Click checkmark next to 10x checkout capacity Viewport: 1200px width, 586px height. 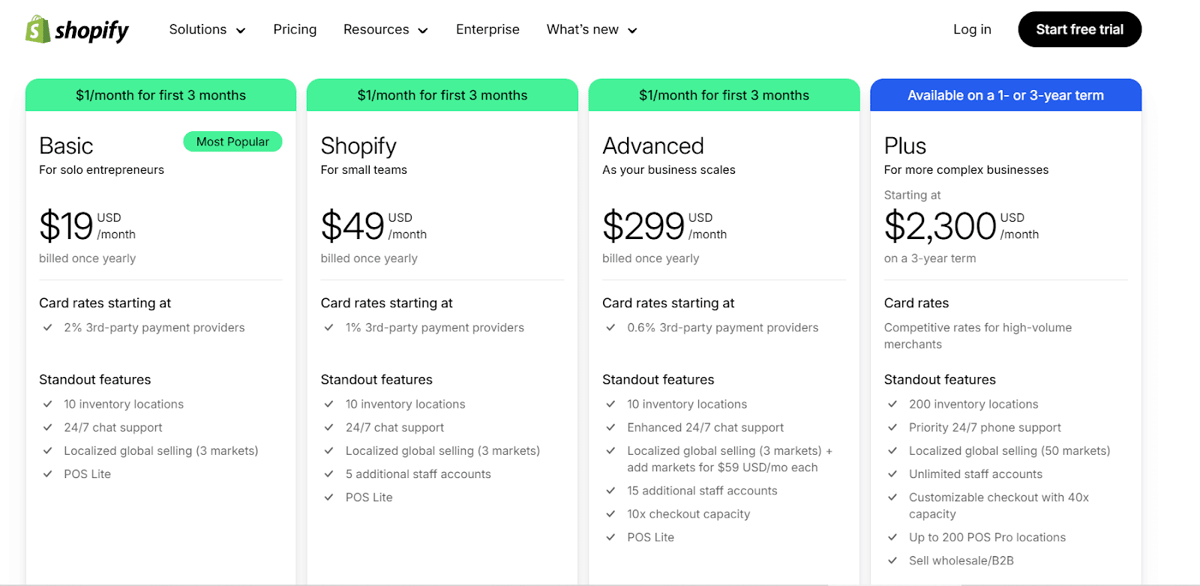[x=611, y=514]
